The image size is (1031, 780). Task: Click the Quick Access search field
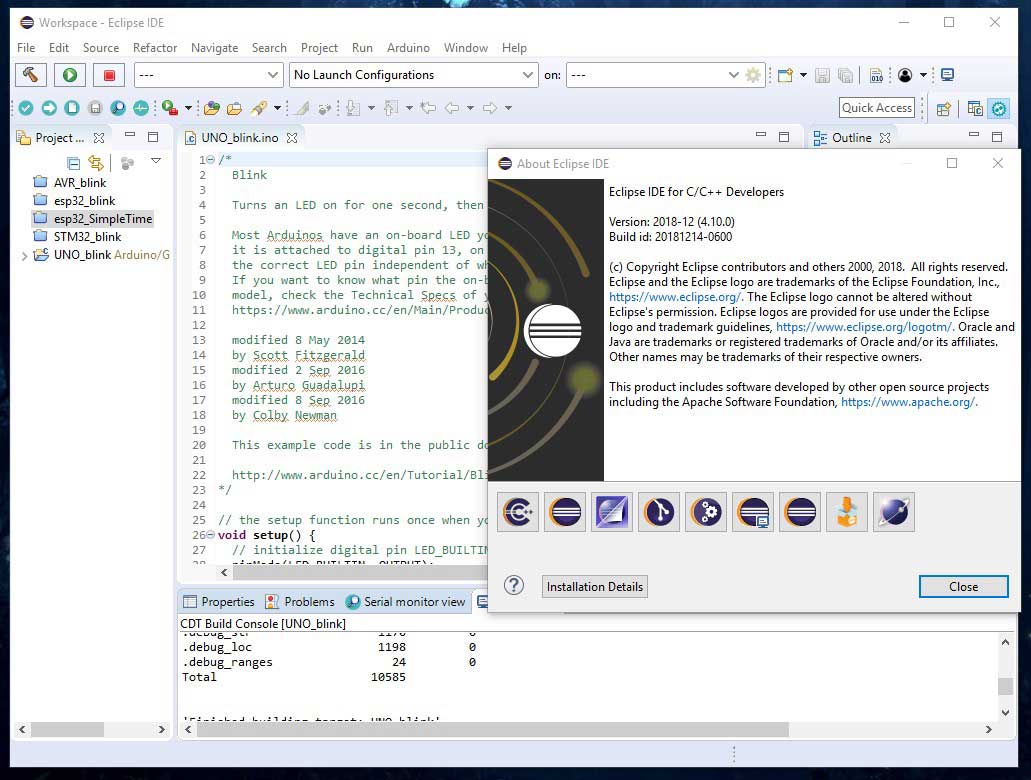coord(877,108)
